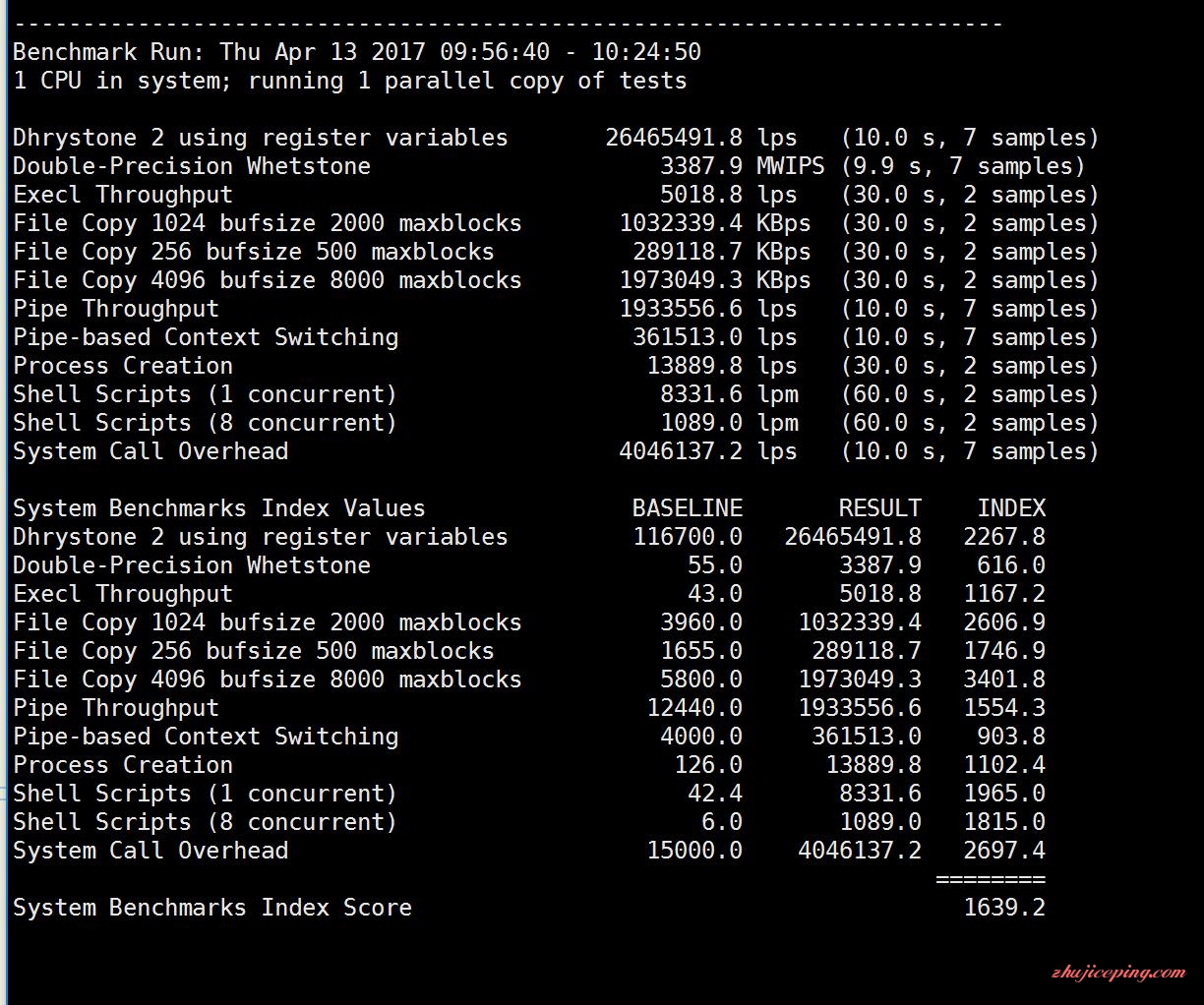Click the 4046137.2 lps value

708,451
